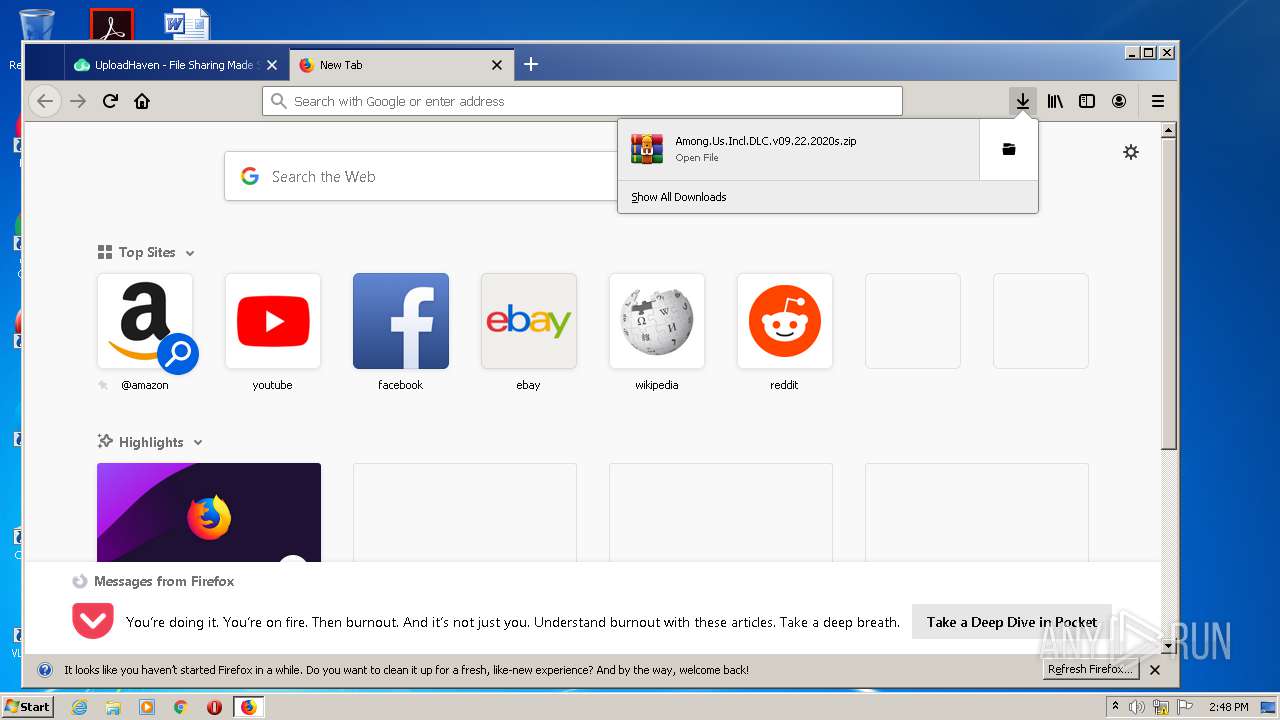Click the vertical page scrollbar thumb
The width and height of the screenshot is (1280, 720).
click(x=1169, y=293)
